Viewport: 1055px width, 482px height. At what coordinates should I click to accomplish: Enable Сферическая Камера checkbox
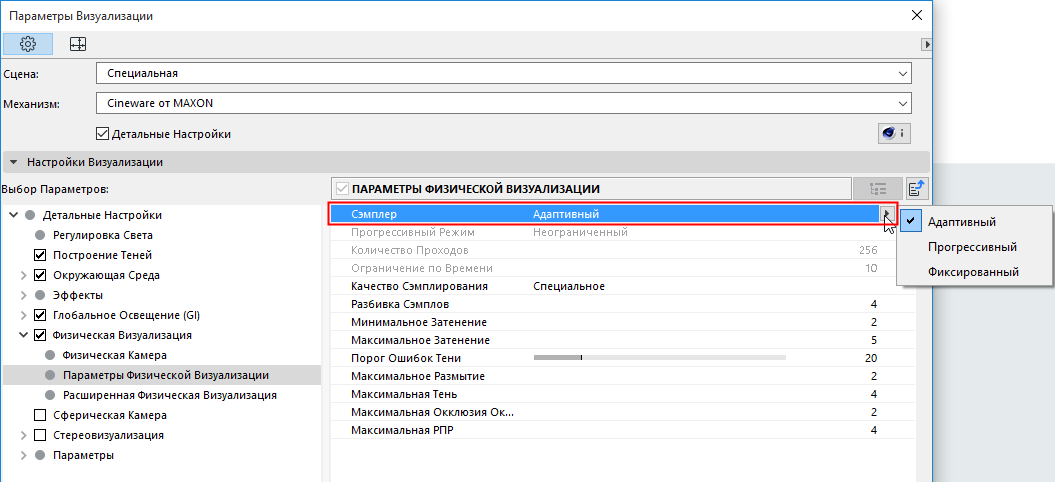click(x=40, y=415)
